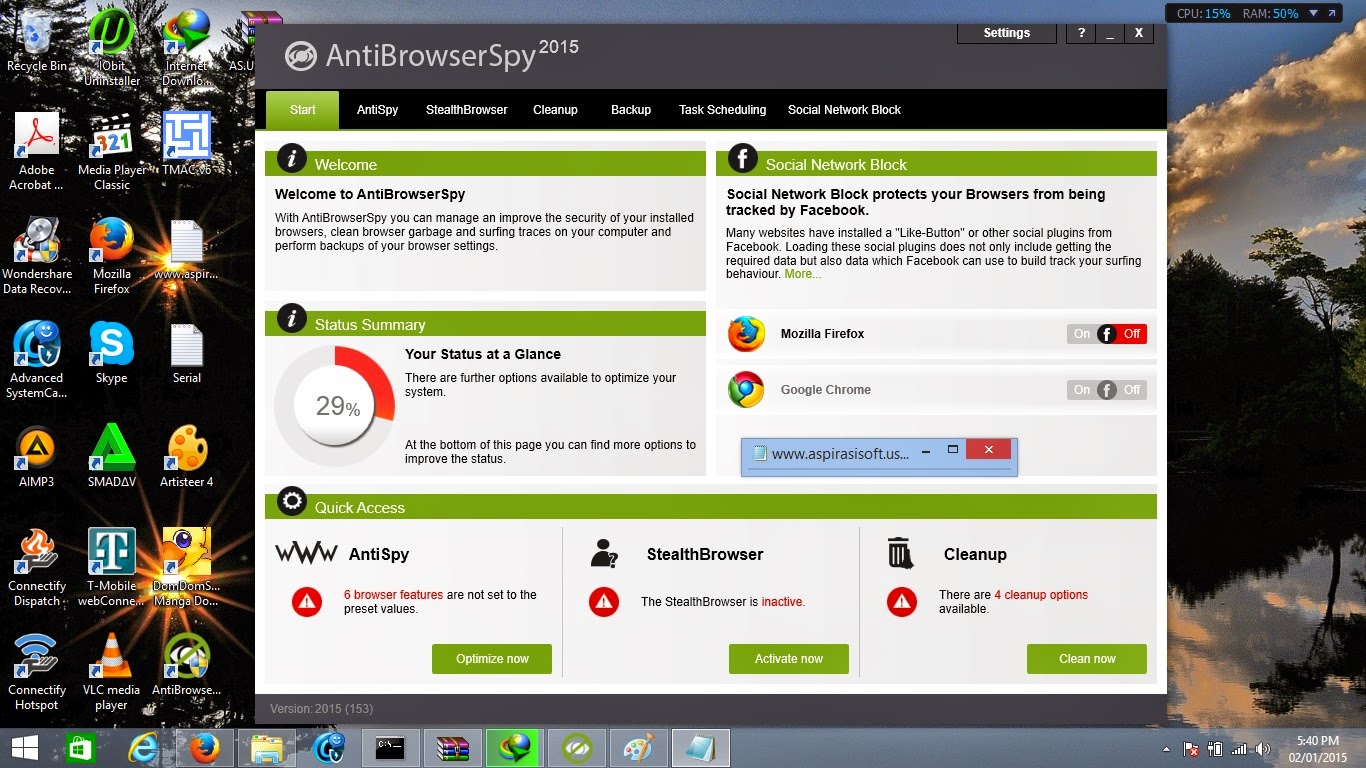This screenshot has width=1366, height=768.
Task: Click the red warning icon under StealthBrowser
Action: click(x=603, y=601)
